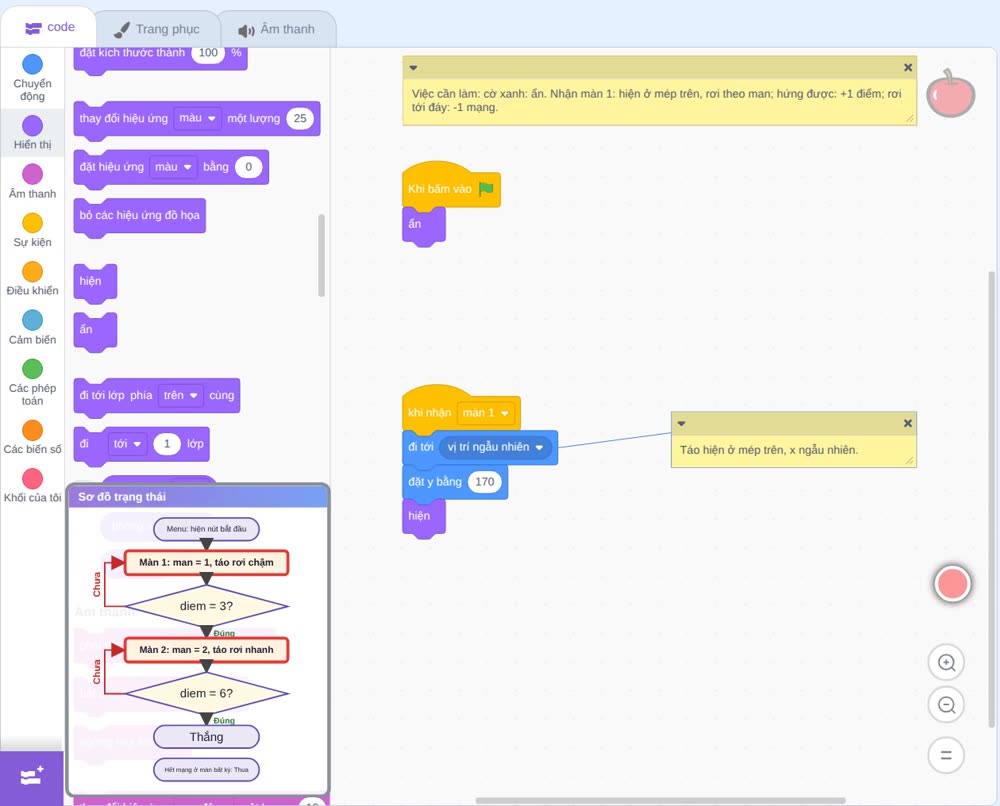This screenshot has width=1000, height=806.
Task: Open the 'màn 1' message dropdown
Action: [486, 413]
